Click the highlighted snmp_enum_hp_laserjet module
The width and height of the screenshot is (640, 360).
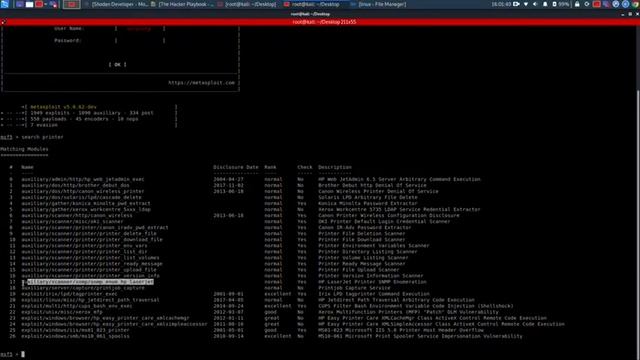point(88,282)
